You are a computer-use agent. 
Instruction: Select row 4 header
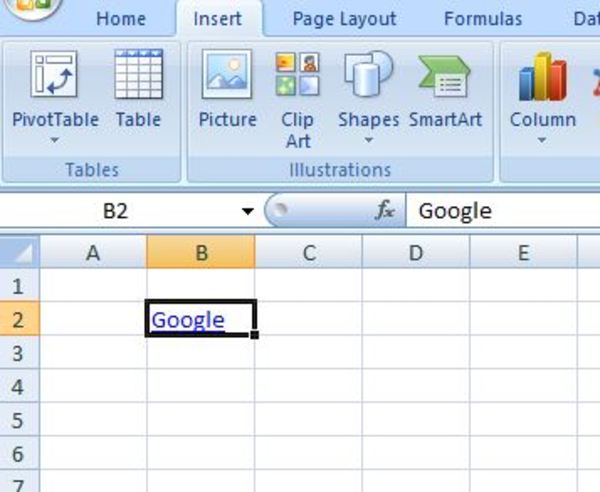tap(17, 385)
